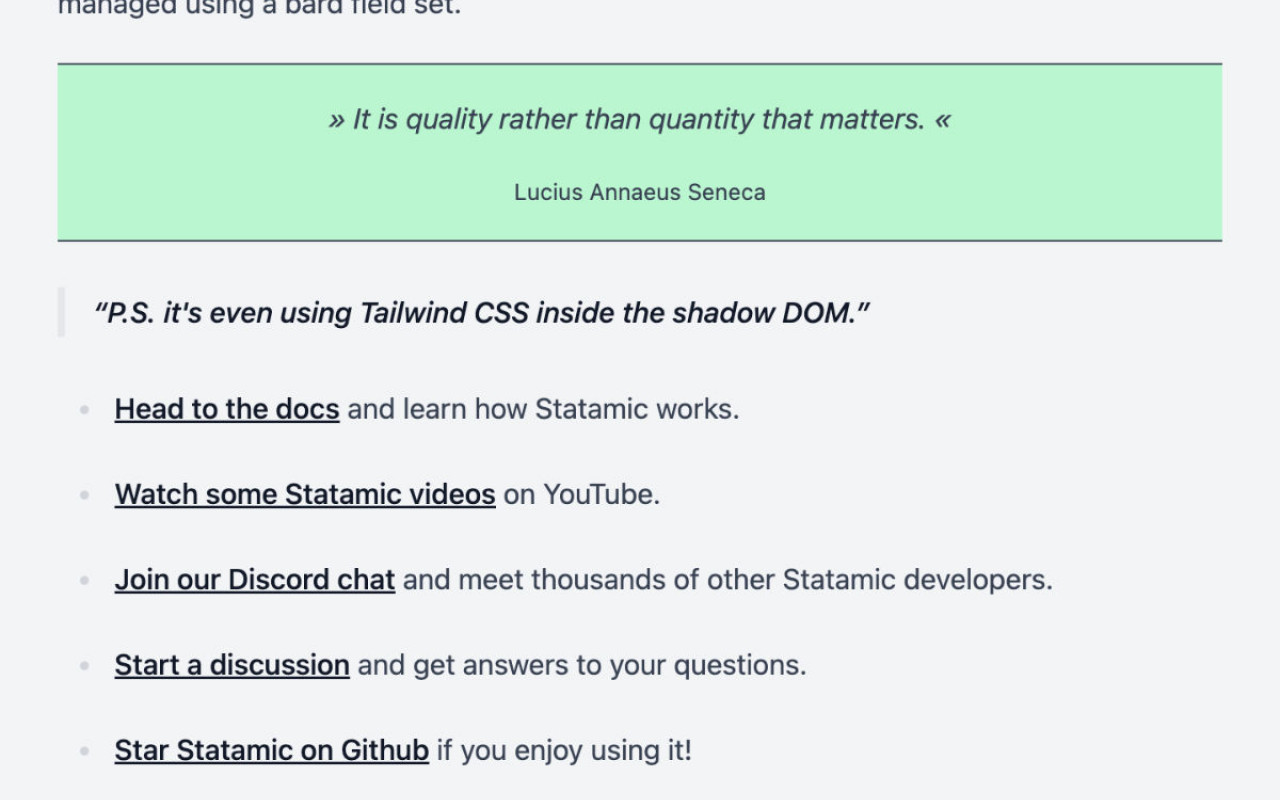Click the author name Lucius Annaeus Seneca
Screen dimensions: 1280x800
point(640,192)
